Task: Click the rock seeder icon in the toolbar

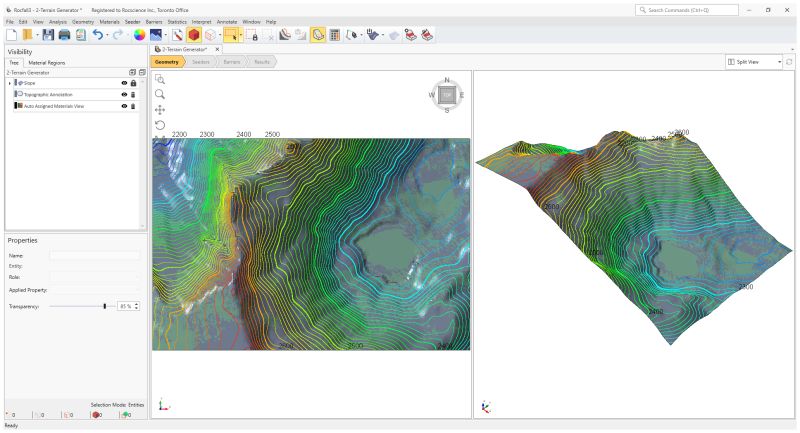Action: click(x=352, y=35)
